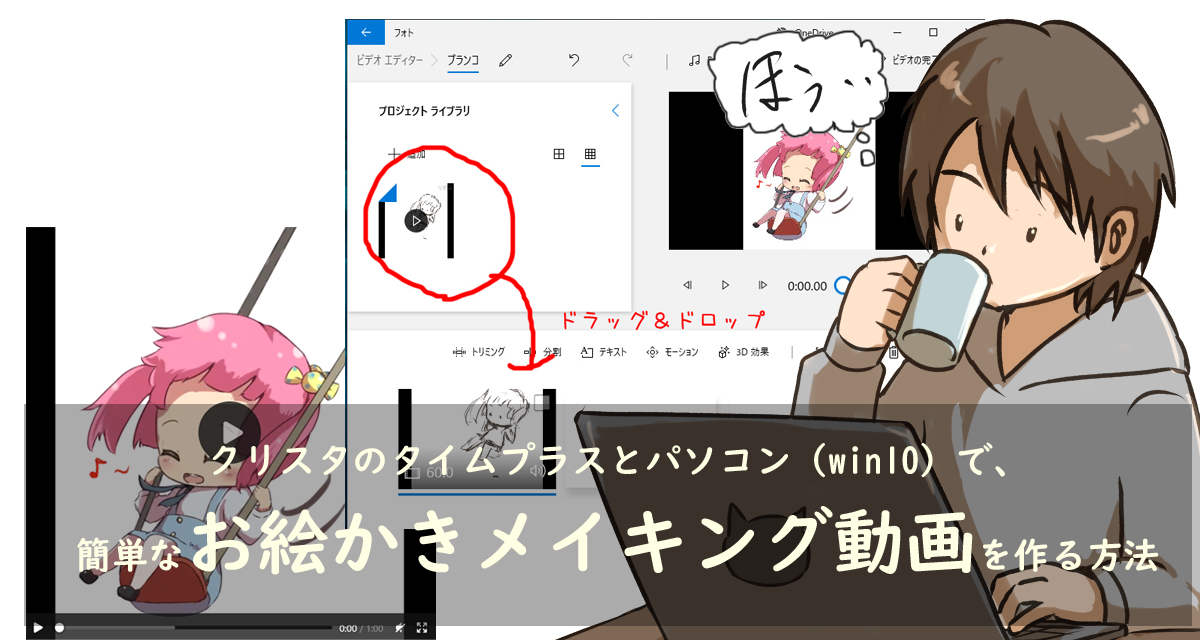Click the 0:00 / 1:00 time display
Screen dimensions: 1200x640
point(362,628)
